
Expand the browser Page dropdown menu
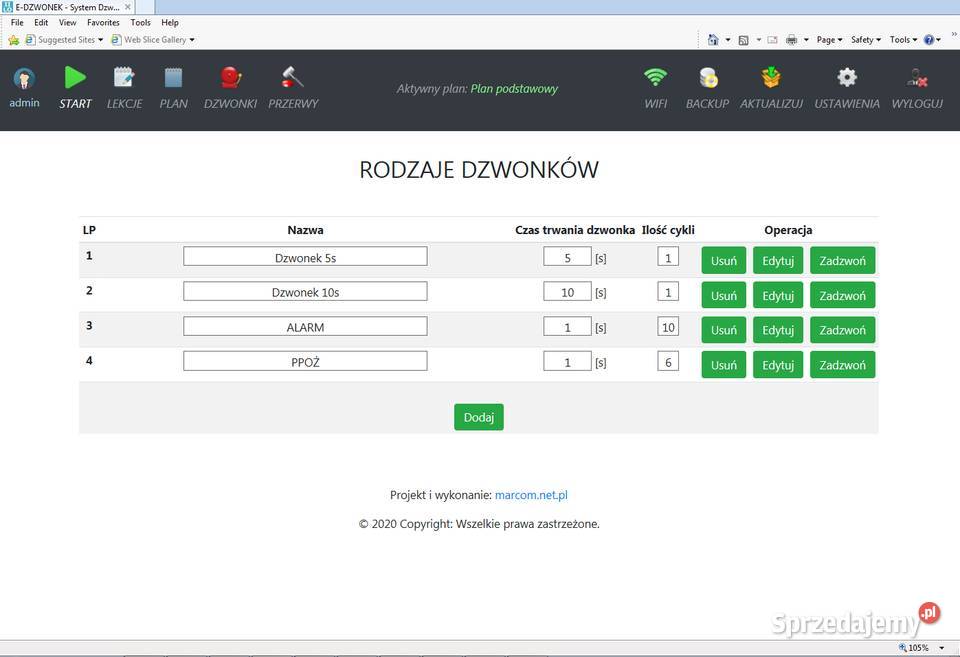(x=829, y=40)
